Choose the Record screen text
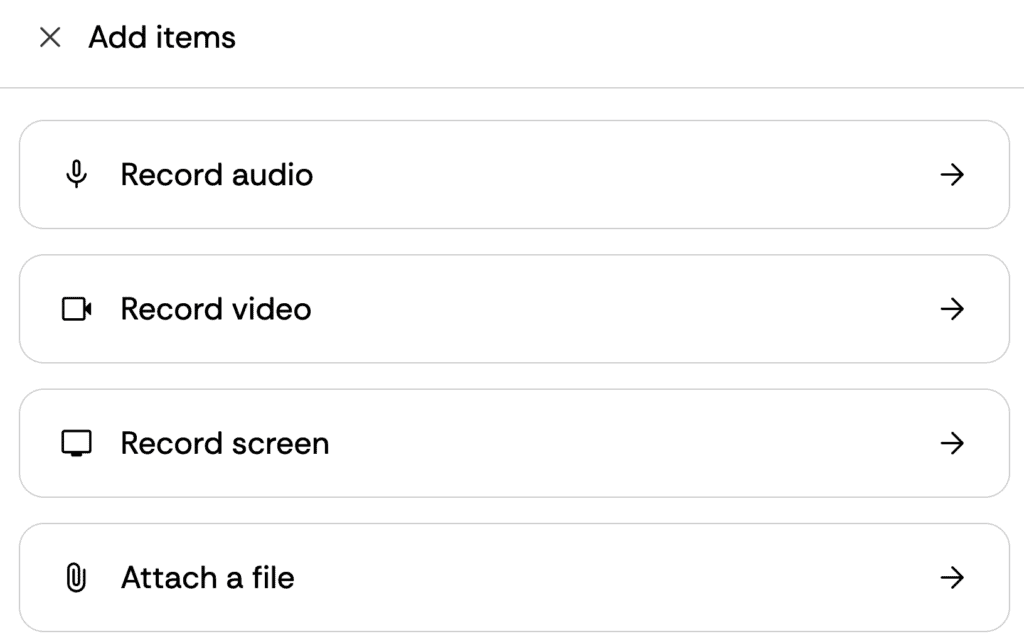1024x644 pixels. click(224, 443)
